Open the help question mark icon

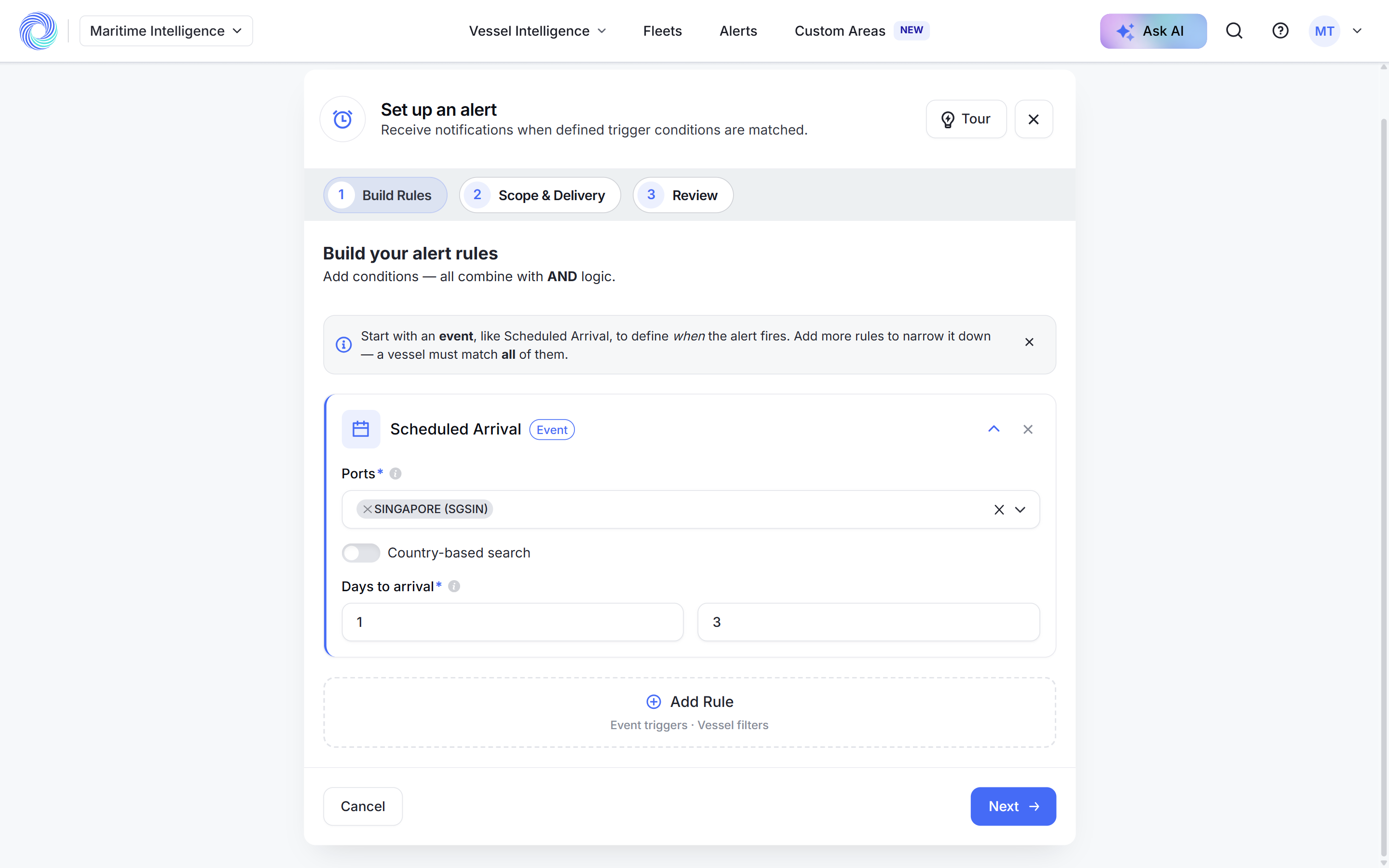1280,31
